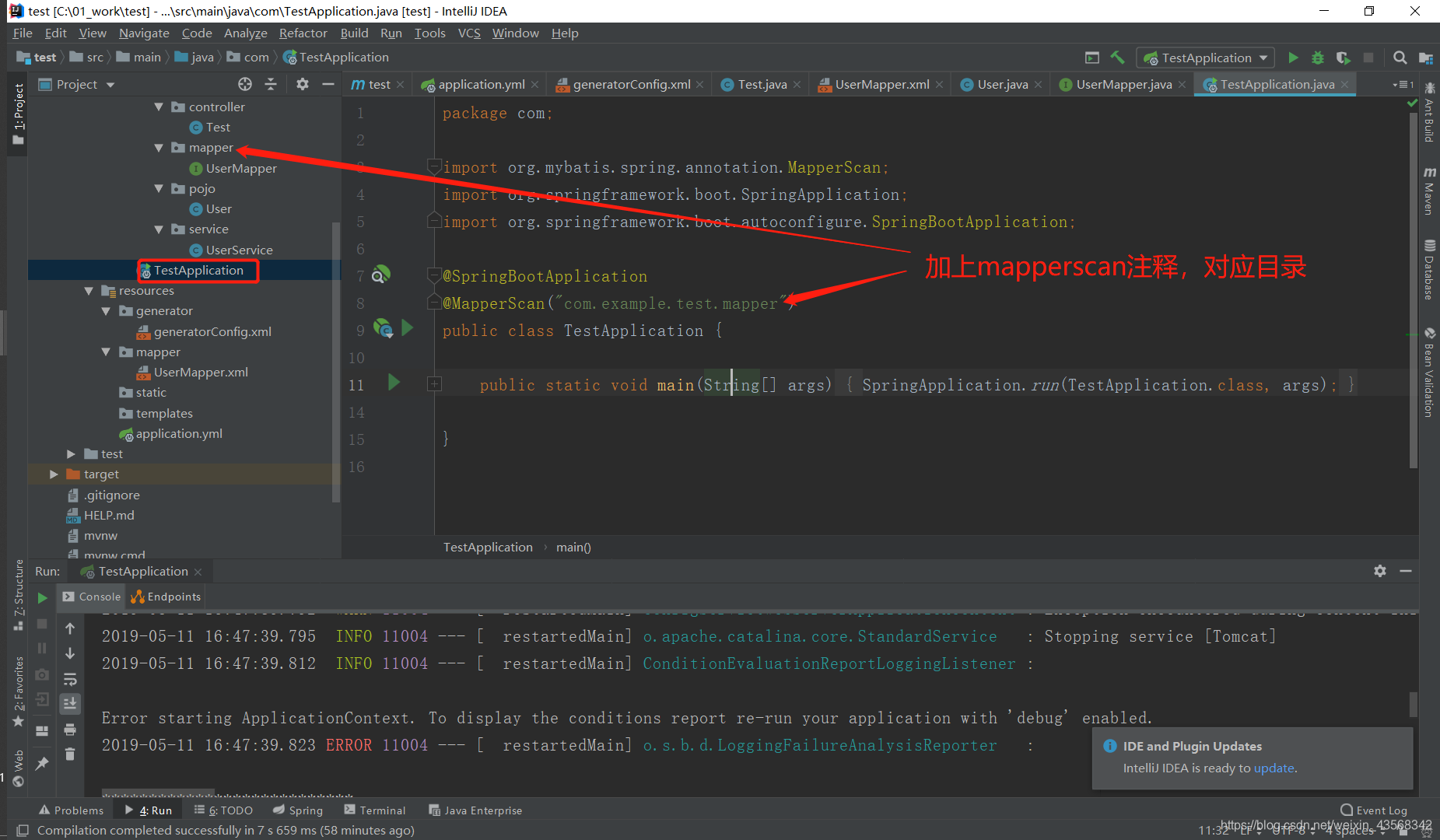Open the Database side panel
1440x840 pixels.
1429,270
